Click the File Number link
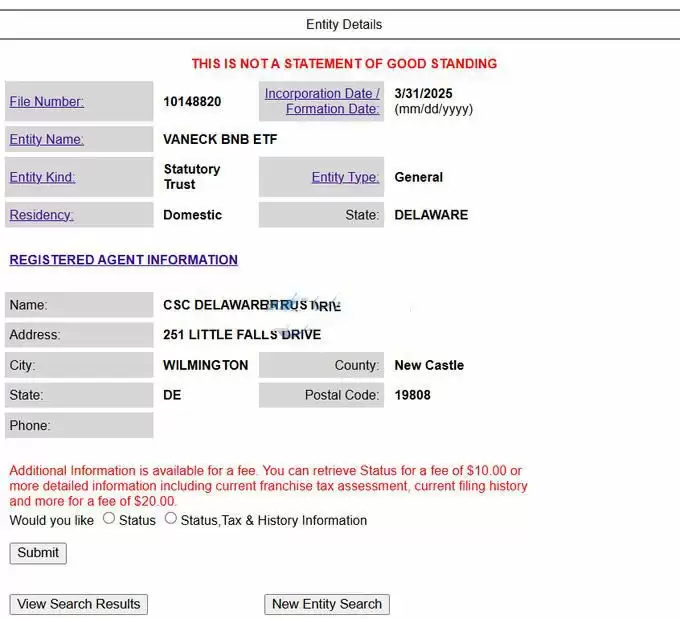The image size is (680, 619). tap(46, 101)
